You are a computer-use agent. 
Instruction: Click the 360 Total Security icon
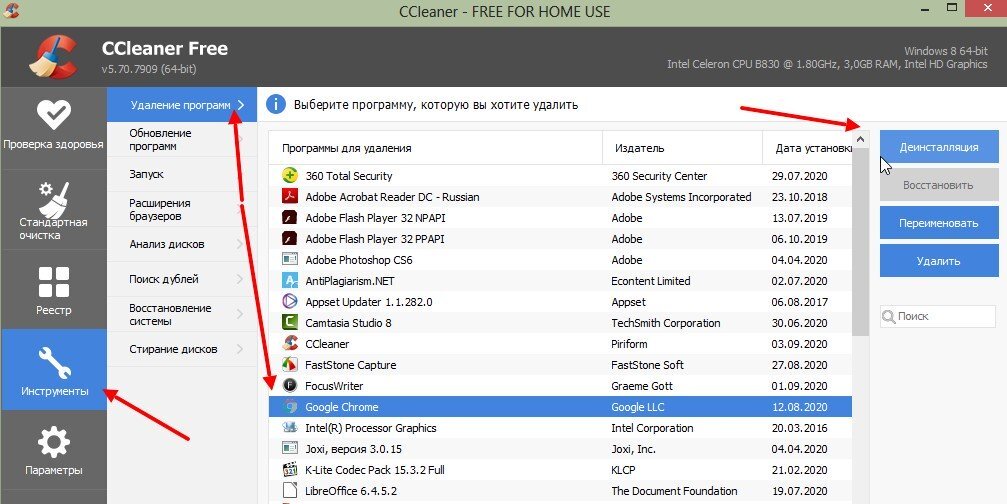tap(290, 175)
